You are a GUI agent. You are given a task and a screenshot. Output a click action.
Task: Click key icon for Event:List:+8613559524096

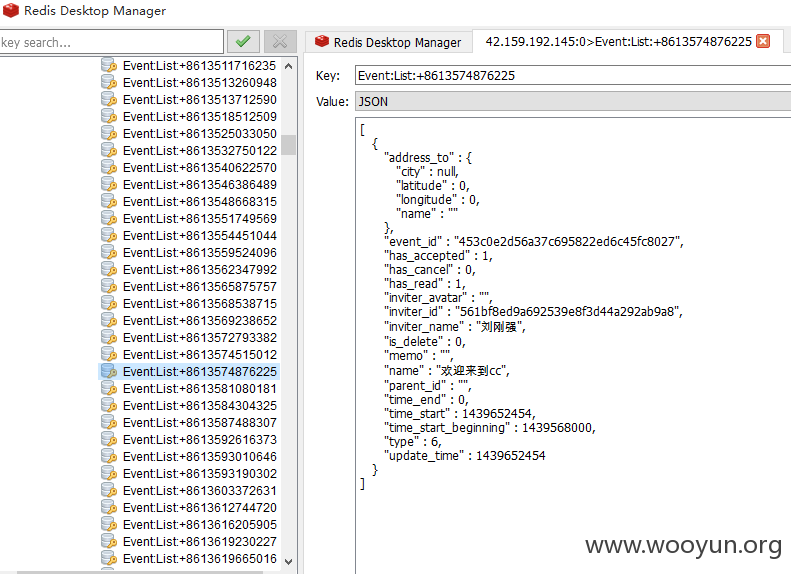[109, 253]
